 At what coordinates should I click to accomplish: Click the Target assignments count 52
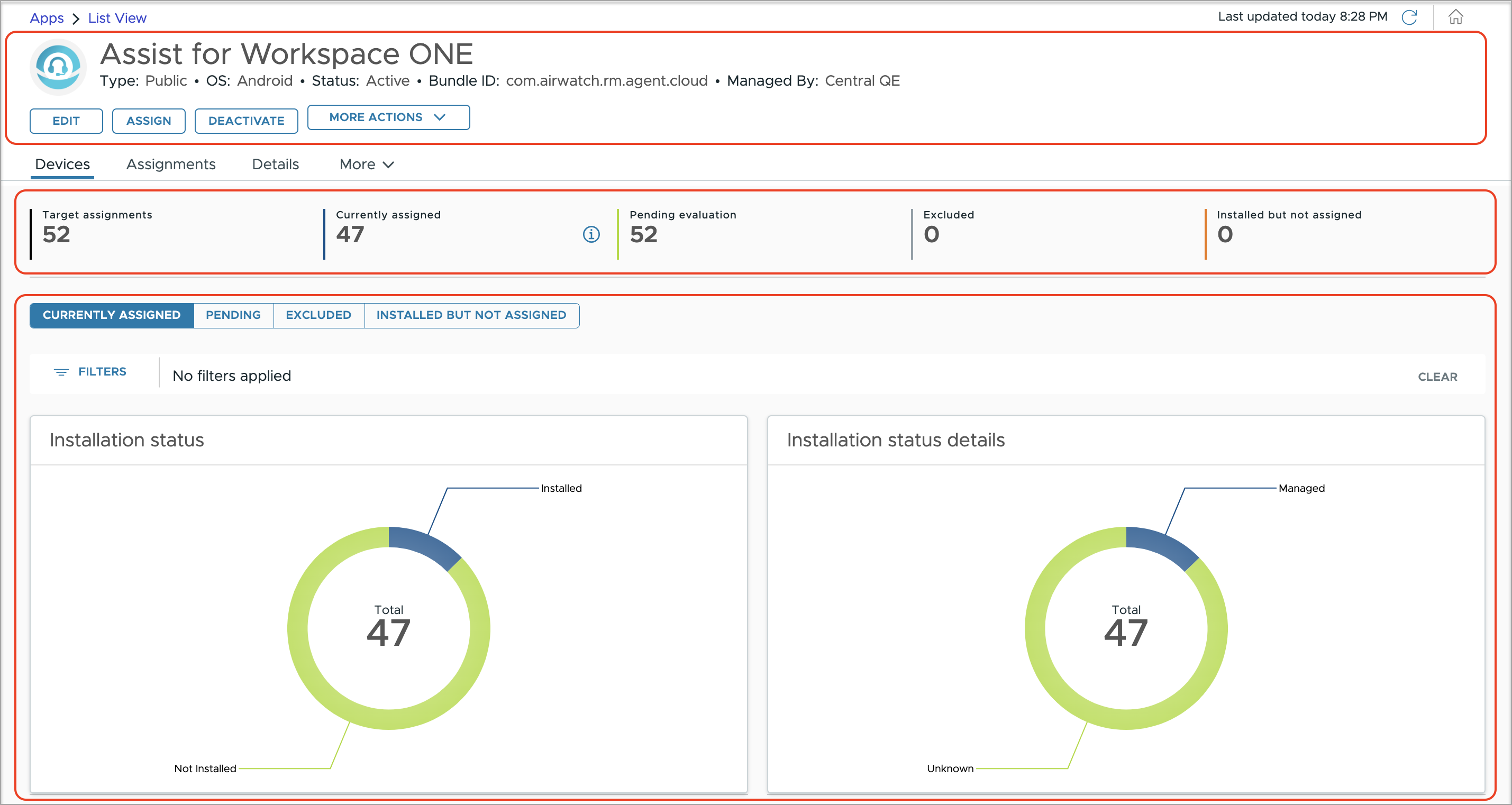click(x=57, y=235)
